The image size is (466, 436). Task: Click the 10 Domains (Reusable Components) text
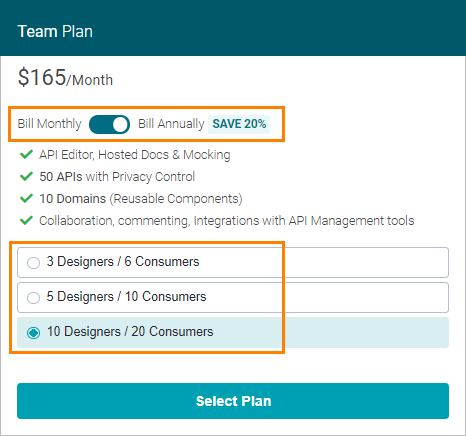pos(141,199)
